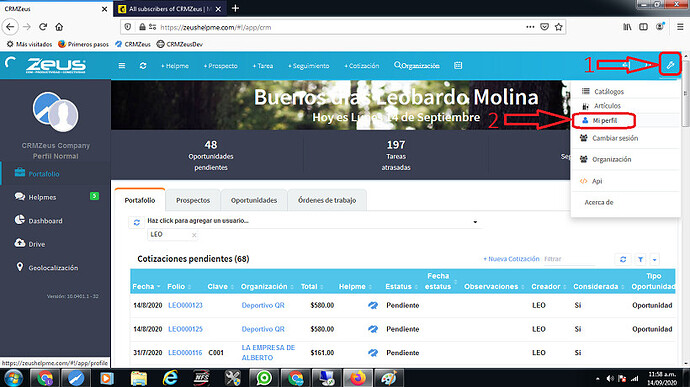Open the Firefox hamburger menu
Image resolution: width=690 pixels, height=387 pixels.
(x=680, y=27)
